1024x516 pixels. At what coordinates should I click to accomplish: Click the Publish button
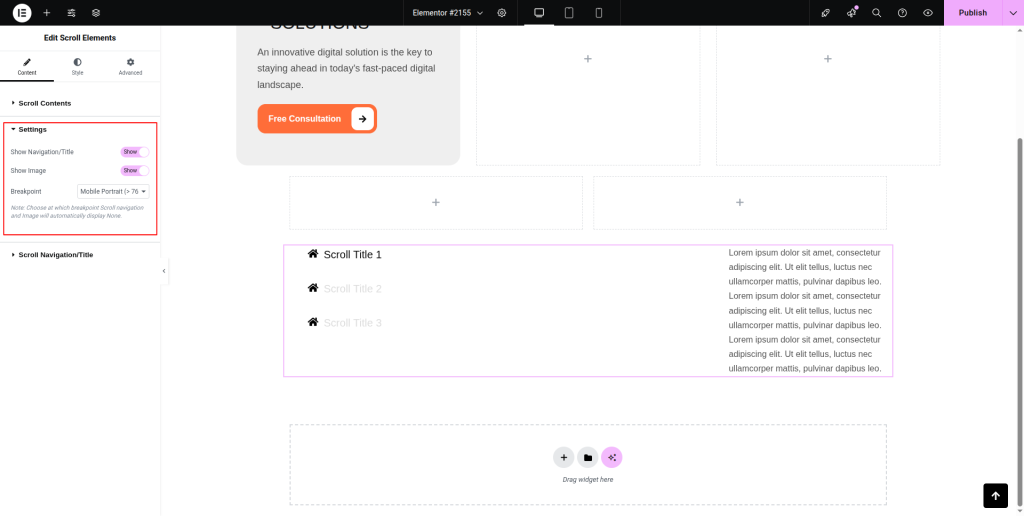click(973, 12)
